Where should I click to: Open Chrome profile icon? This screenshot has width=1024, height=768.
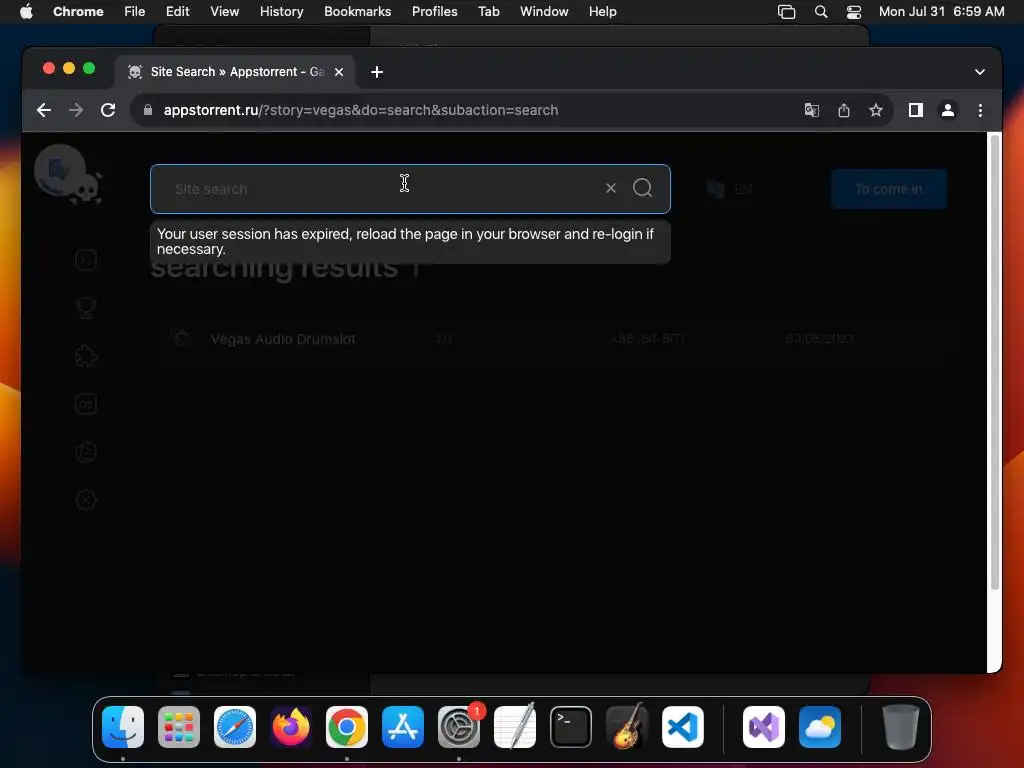(x=948, y=110)
